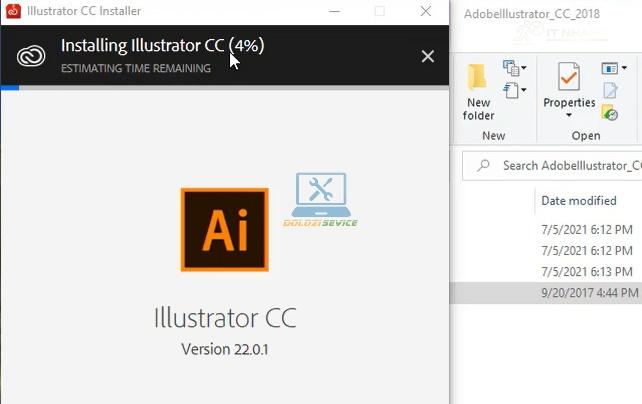Select file modified 9/20/2017 4:44 PM
The image size is (642, 404).
[x=586, y=293]
